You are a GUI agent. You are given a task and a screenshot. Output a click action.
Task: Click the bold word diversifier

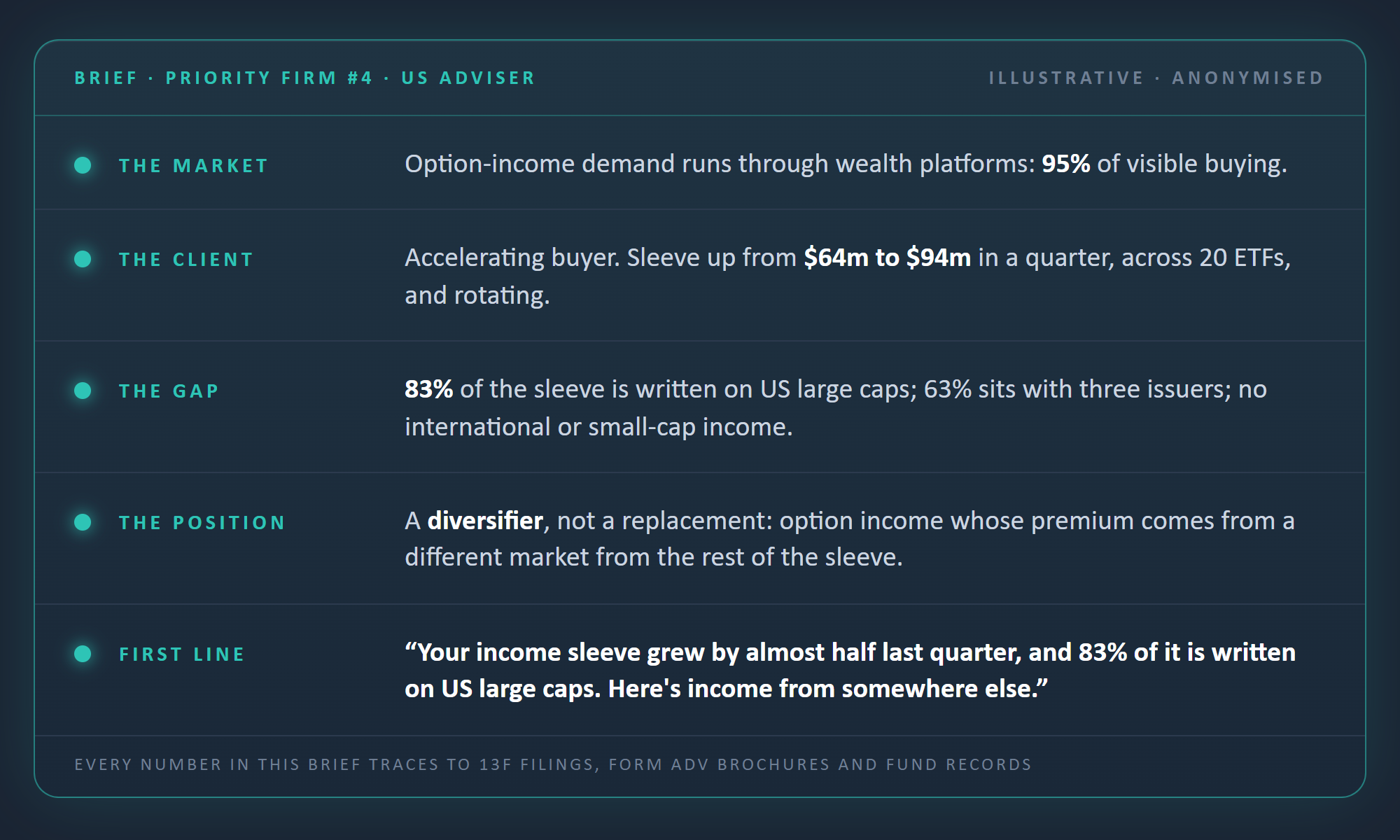pos(485,521)
